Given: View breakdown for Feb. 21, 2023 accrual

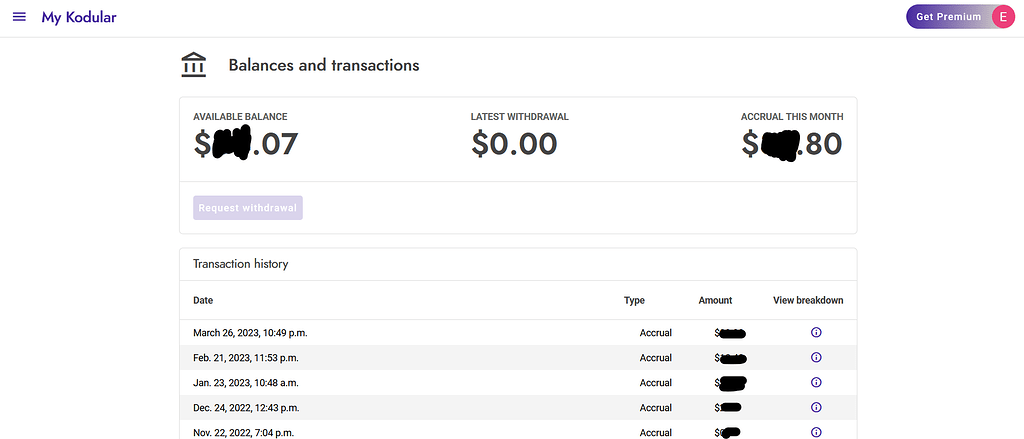Looking at the screenshot, I should click(x=816, y=357).
